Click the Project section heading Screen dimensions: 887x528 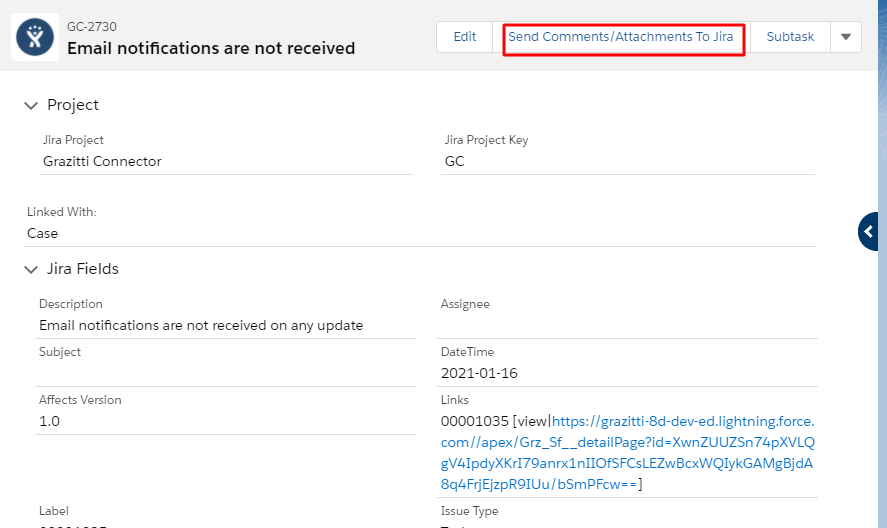click(73, 105)
